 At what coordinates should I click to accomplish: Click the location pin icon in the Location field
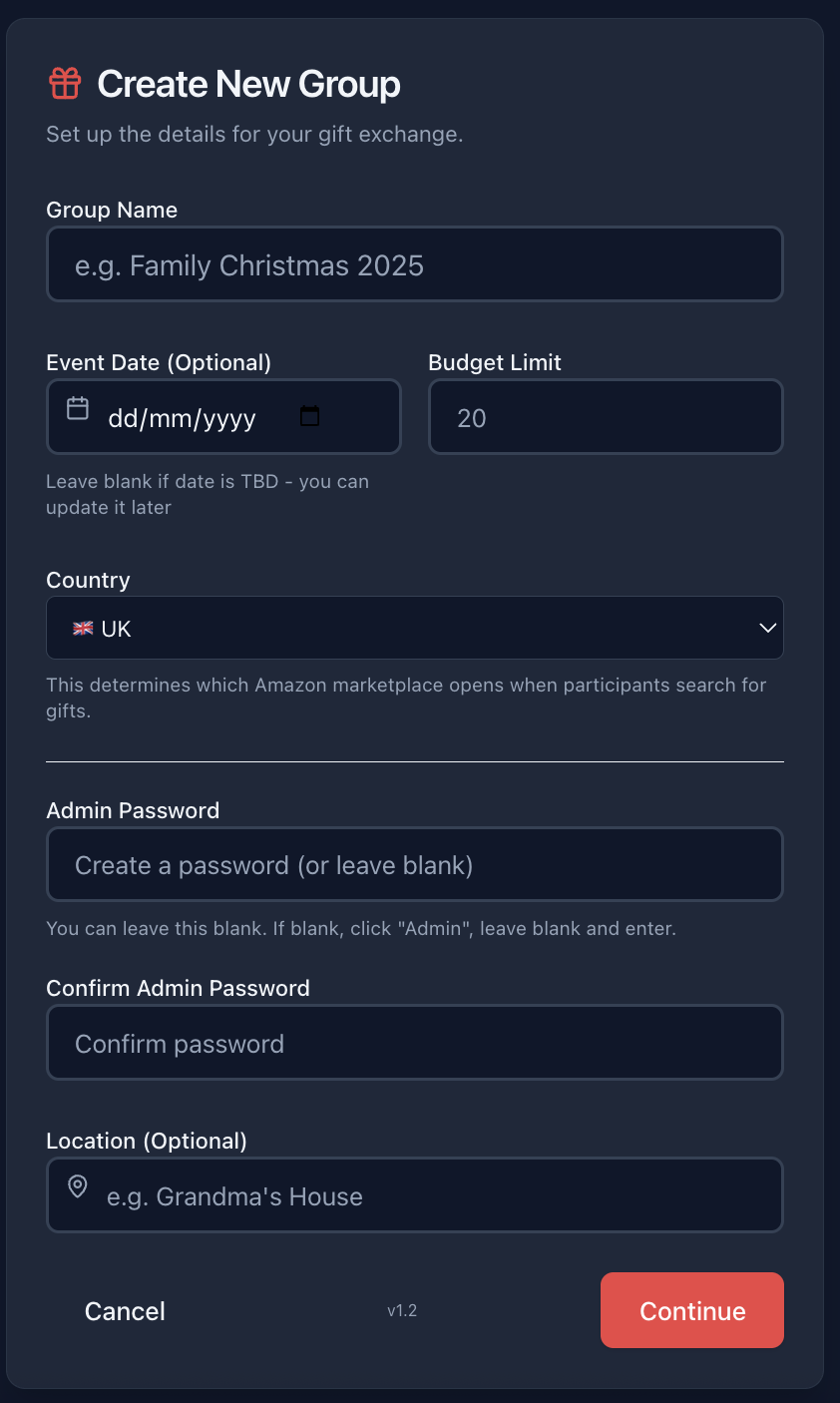click(x=78, y=1186)
